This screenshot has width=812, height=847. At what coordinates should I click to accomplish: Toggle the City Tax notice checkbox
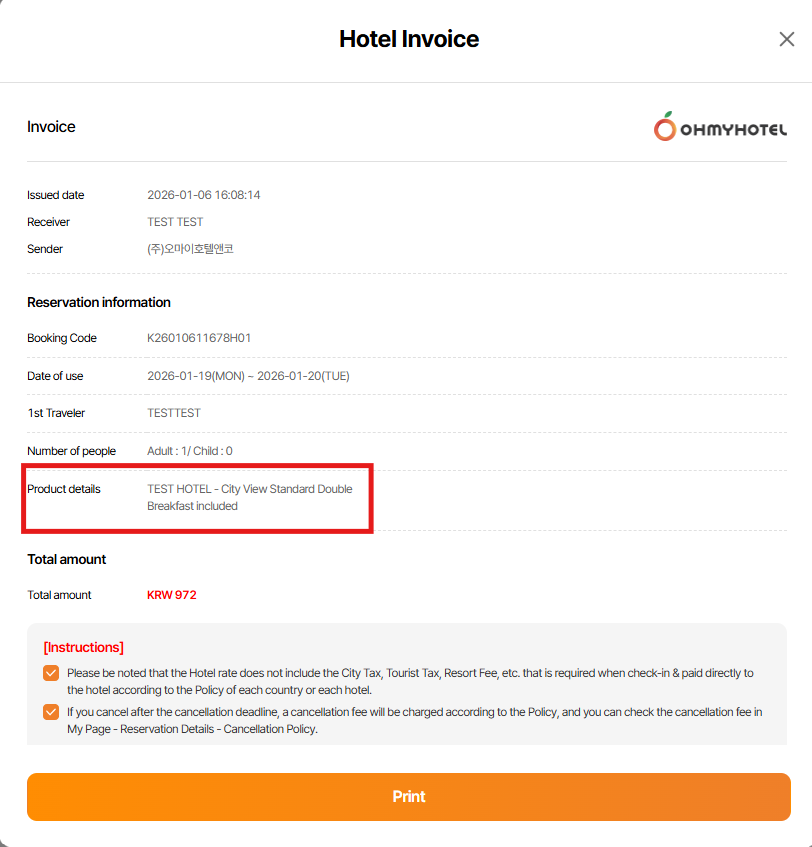pos(51,673)
